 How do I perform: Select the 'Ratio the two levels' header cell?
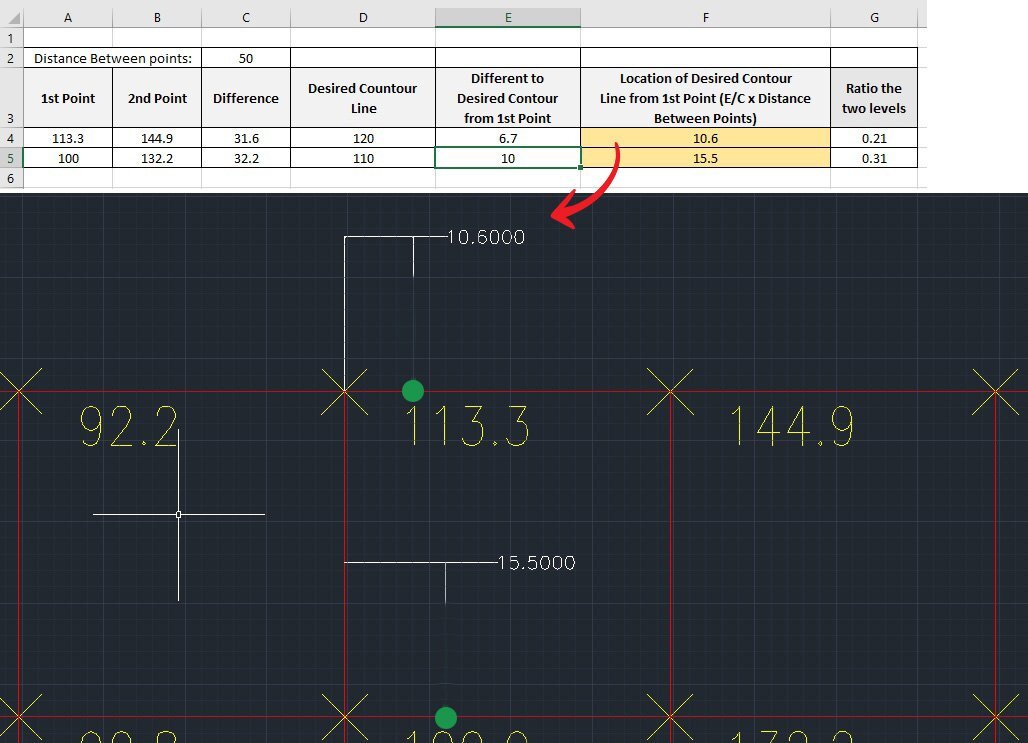873,98
